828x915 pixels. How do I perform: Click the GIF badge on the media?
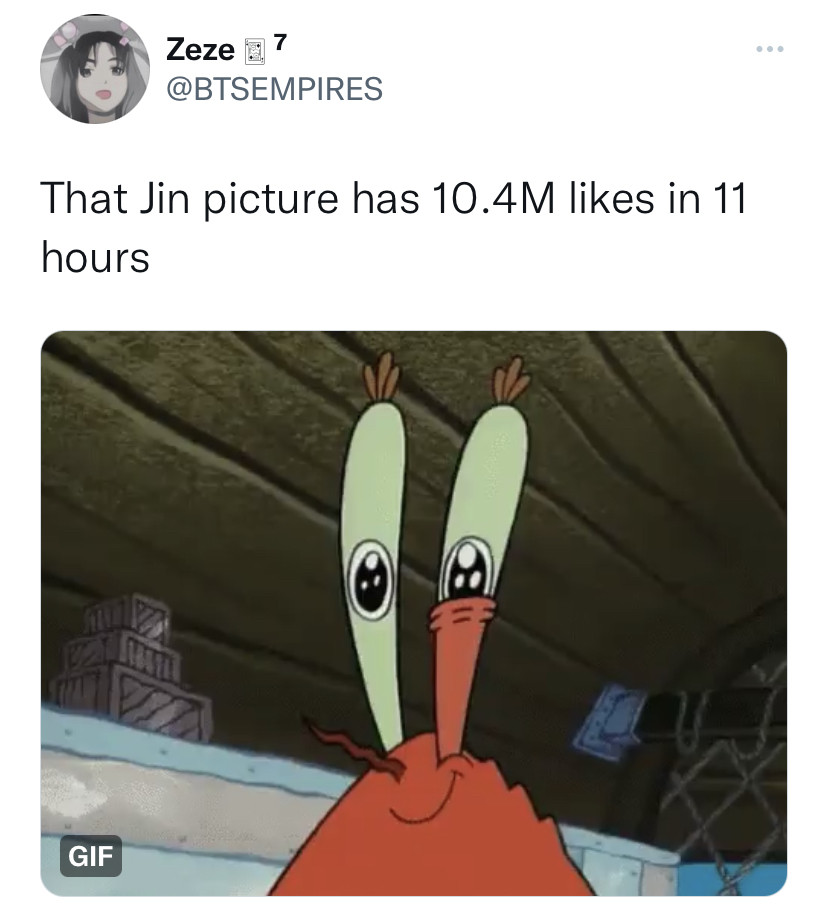click(90, 856)
